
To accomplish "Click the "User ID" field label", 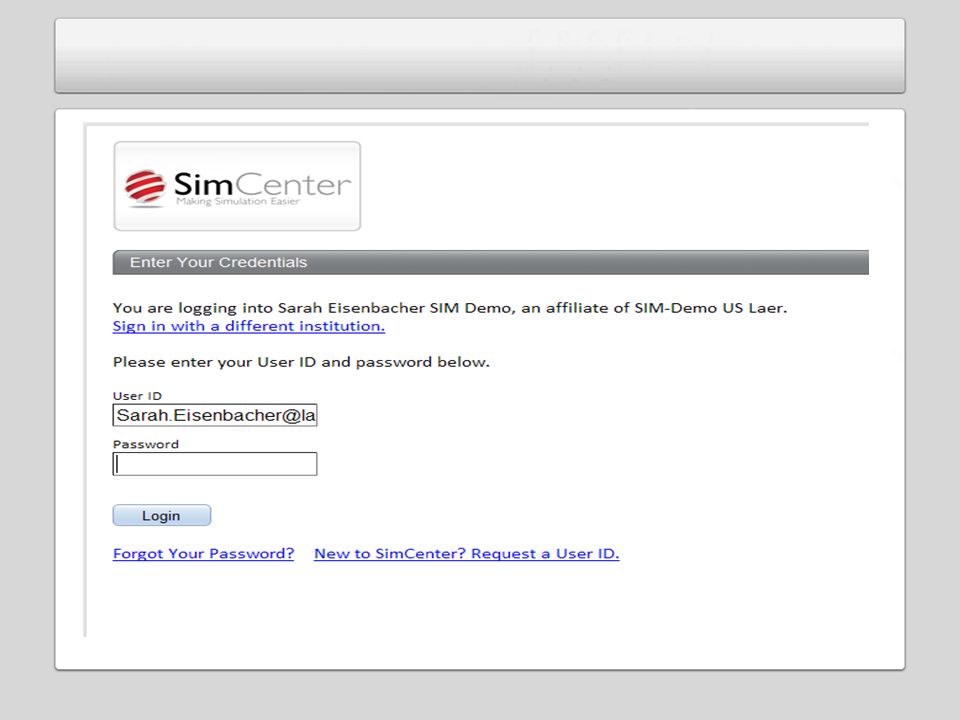I will coord(137,396).
